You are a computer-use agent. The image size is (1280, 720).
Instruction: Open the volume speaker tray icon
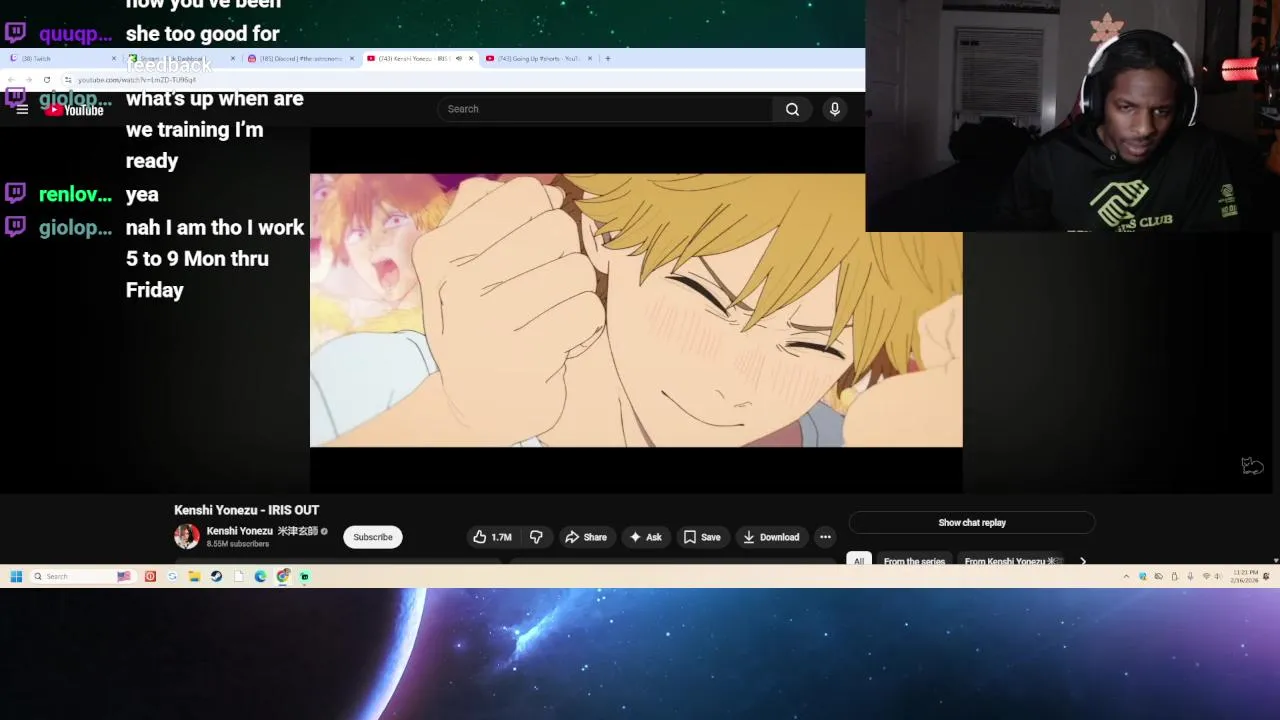point(1219,576)
